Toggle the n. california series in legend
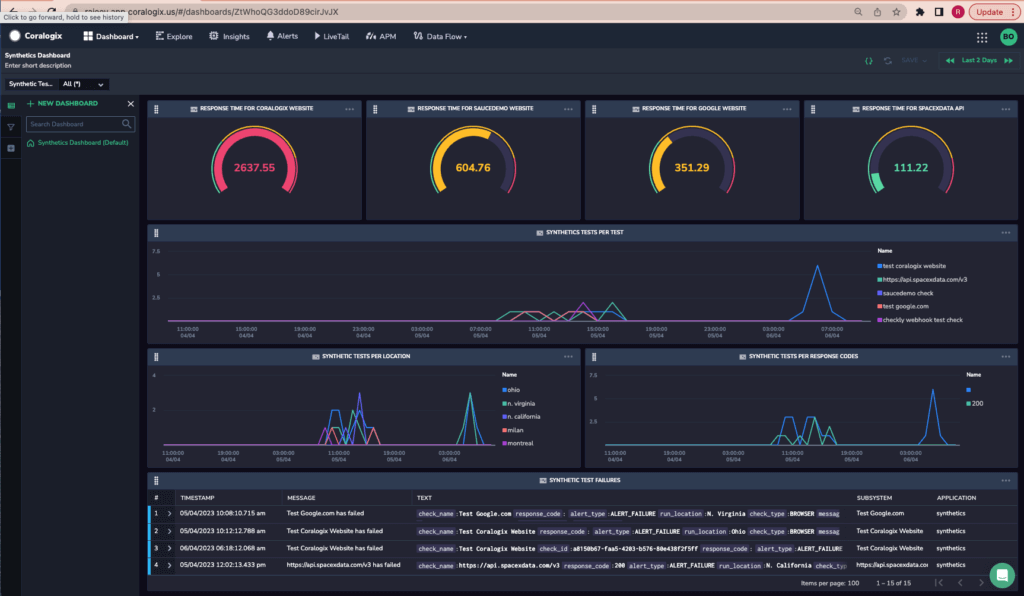The image size is (1024, 596). pos(520,416)
